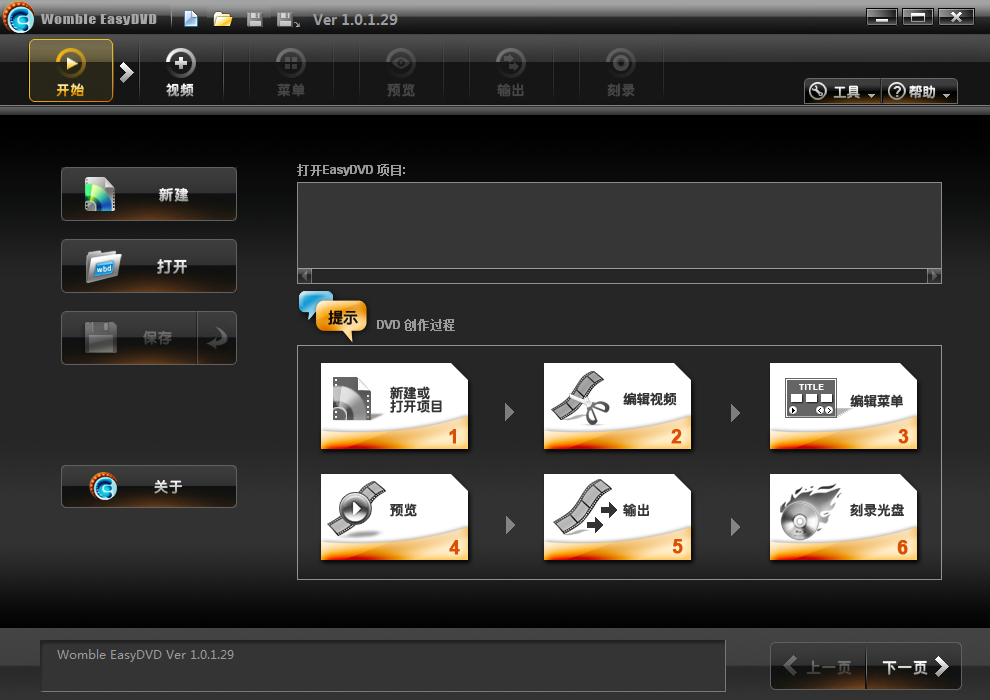Click step 4 card 预览
The image size is (990, 700).
(395, 517)
